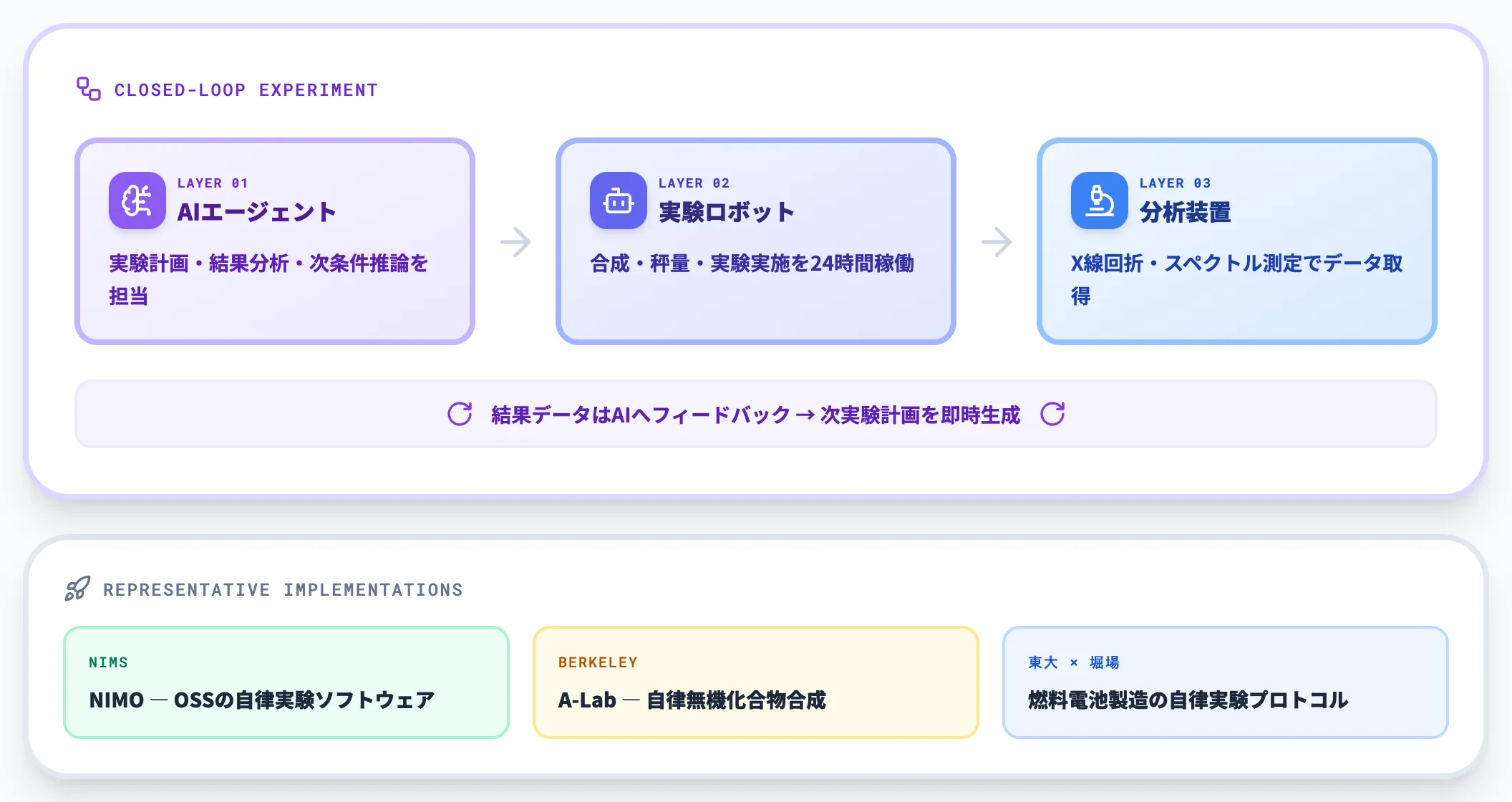Click the text 燃料電池製造の自律実験プロトコル

(1188, 700)
